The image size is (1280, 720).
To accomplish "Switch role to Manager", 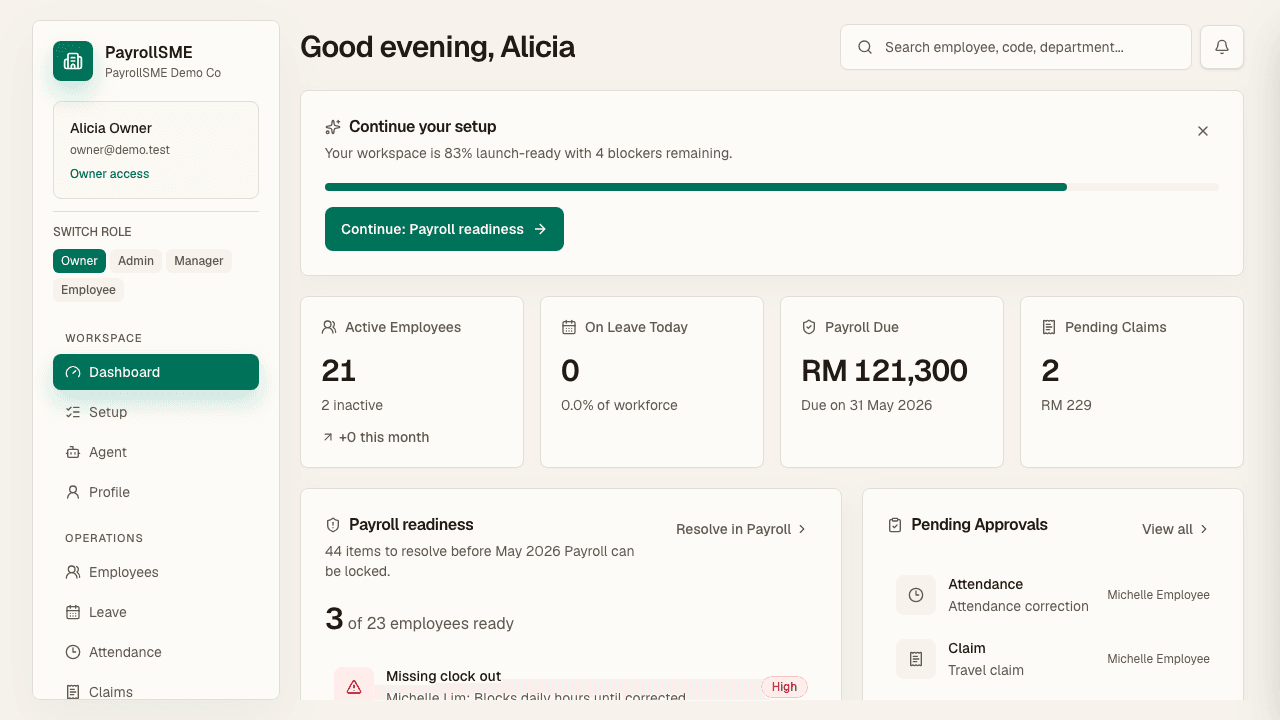I will pyautogui.click(x=199, y=261).
